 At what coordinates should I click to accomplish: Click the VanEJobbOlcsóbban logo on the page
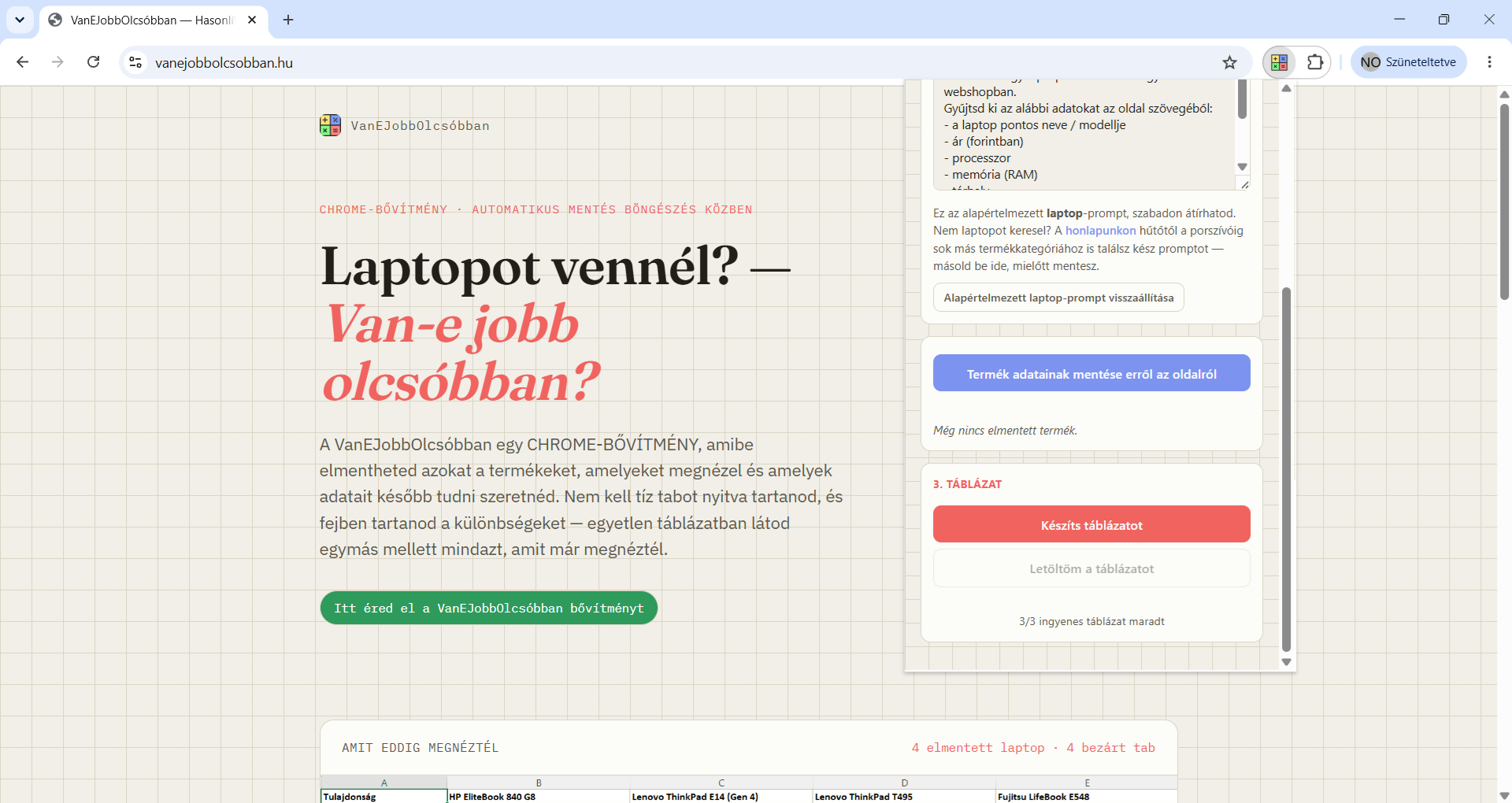point(330,125)
